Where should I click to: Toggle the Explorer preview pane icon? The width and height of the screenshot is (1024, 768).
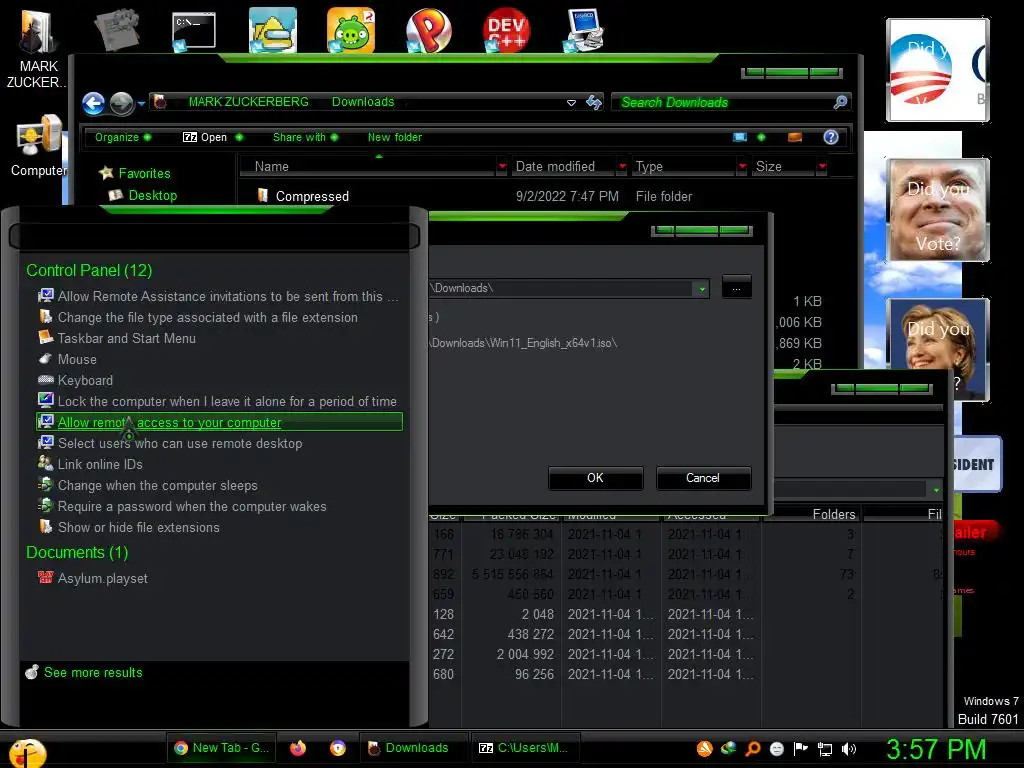point(795,137)
